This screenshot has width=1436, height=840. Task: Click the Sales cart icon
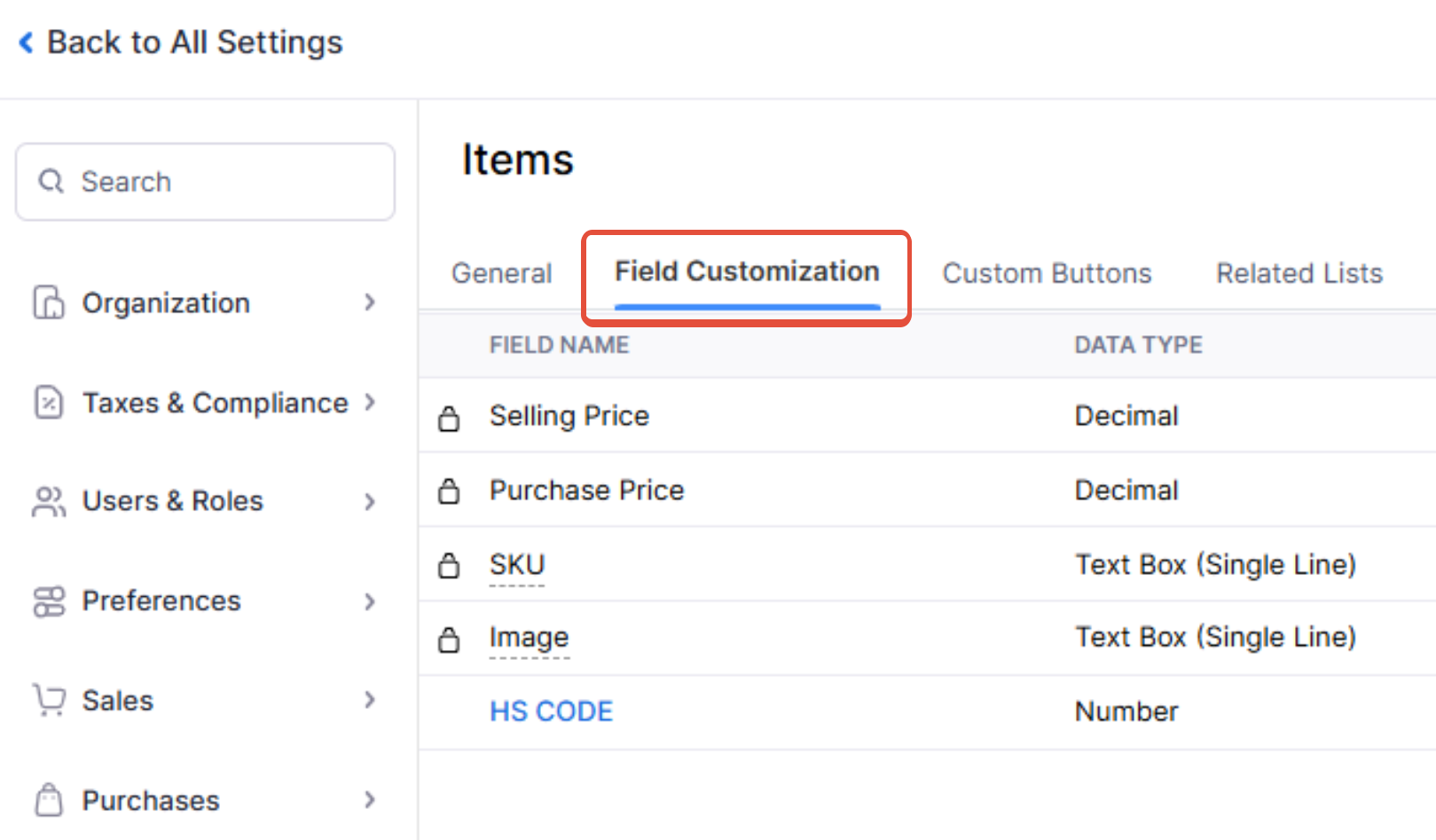pyautogui.click(x=49, y=700)
